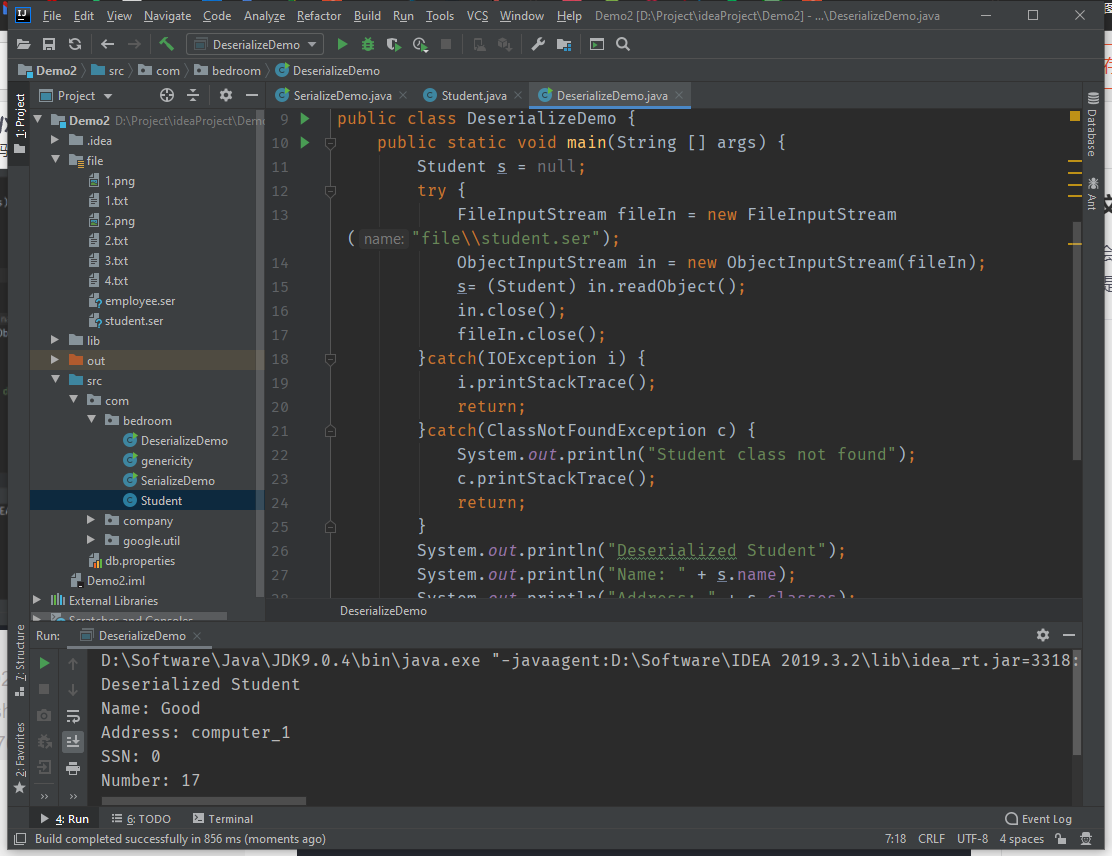Start the debugger with the bug icon
This screenshot has height=856, width=1112.
[x=367, y=45]
